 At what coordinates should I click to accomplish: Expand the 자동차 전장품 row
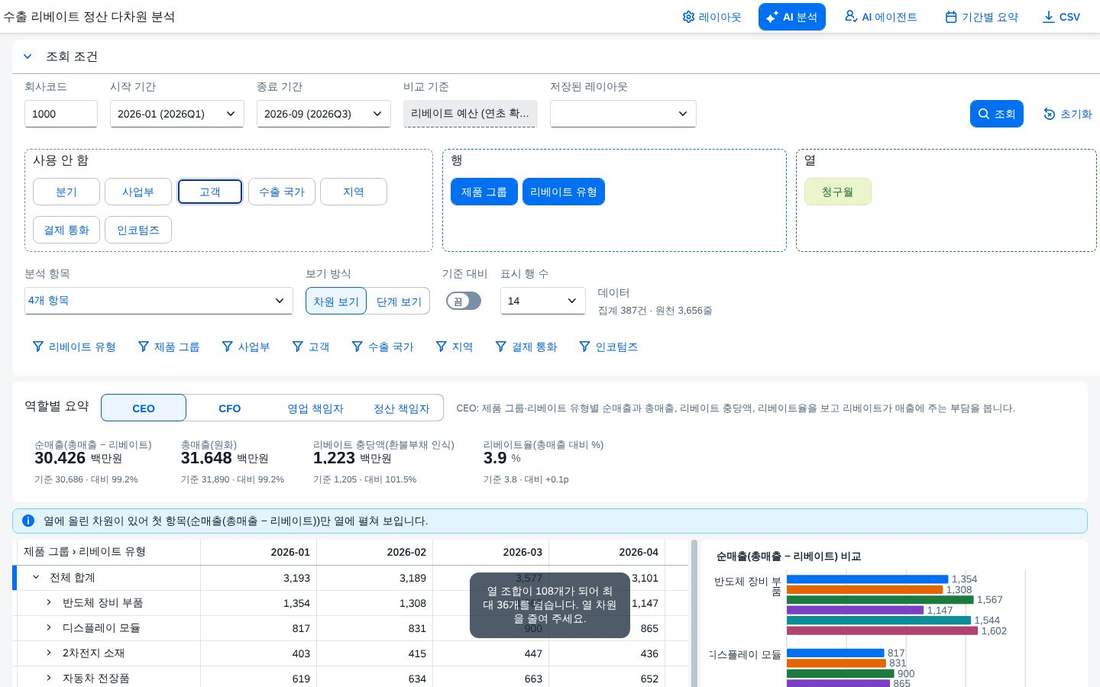[x=48, y=678]
